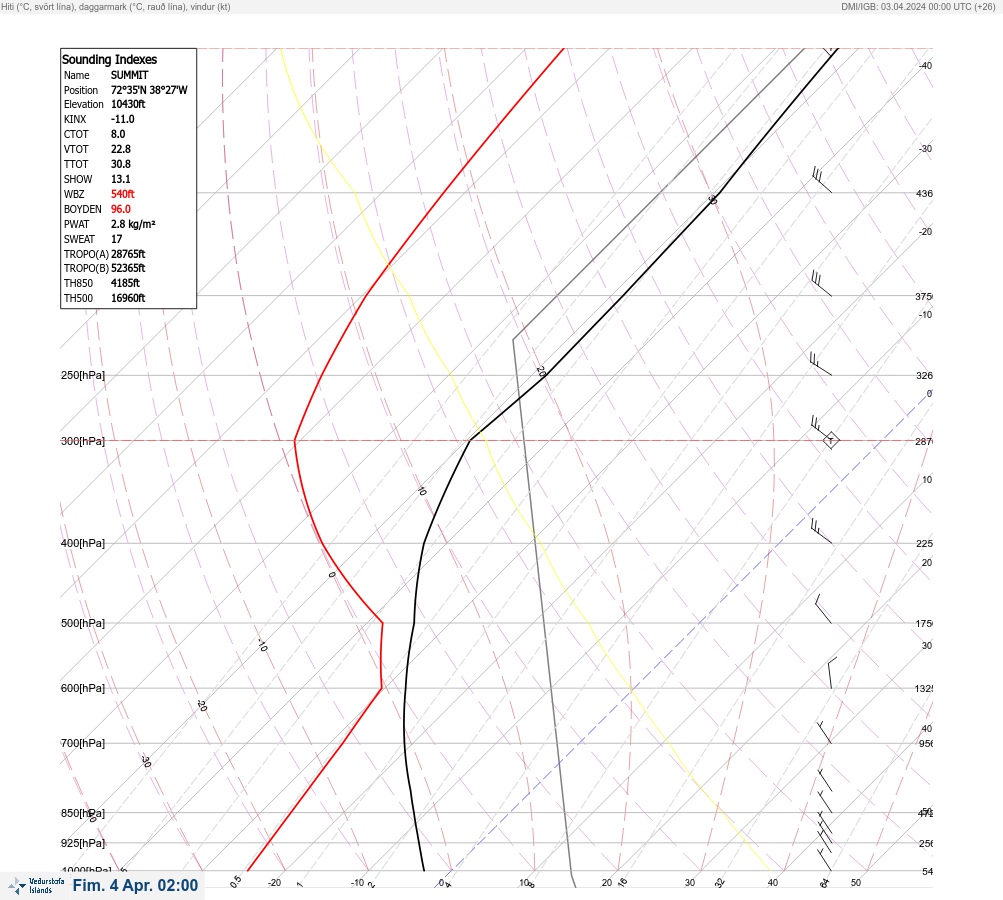Click the TH850 value '4185ft'

click(x=125, y=283)
